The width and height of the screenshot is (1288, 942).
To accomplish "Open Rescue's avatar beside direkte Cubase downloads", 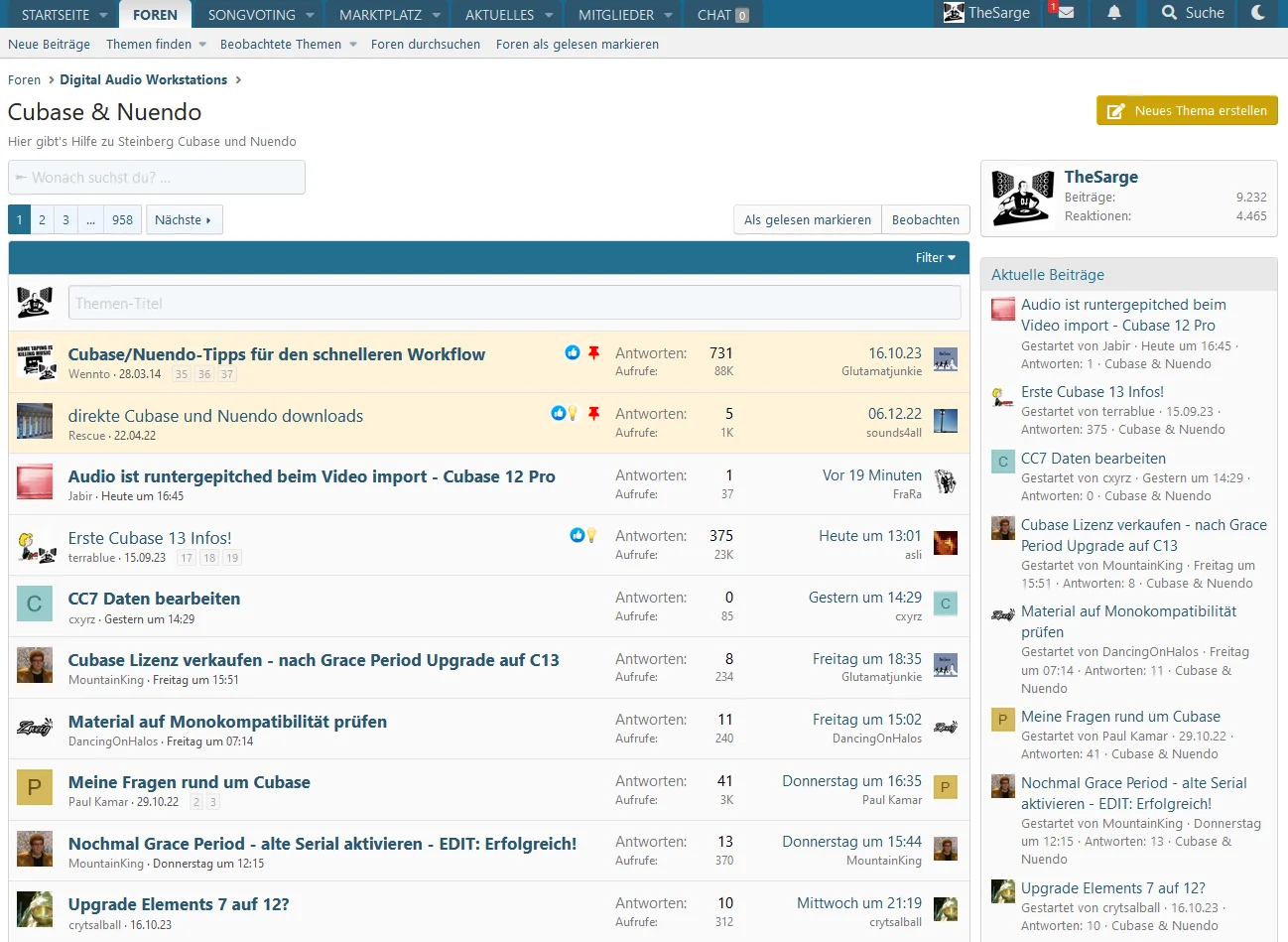I will [x=35, y=422].
